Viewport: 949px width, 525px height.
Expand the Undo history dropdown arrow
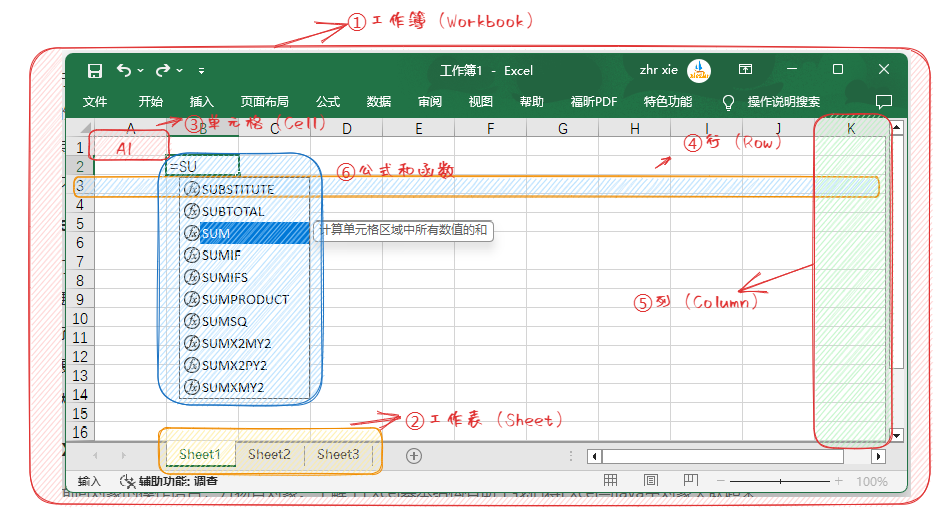(141, 71)
